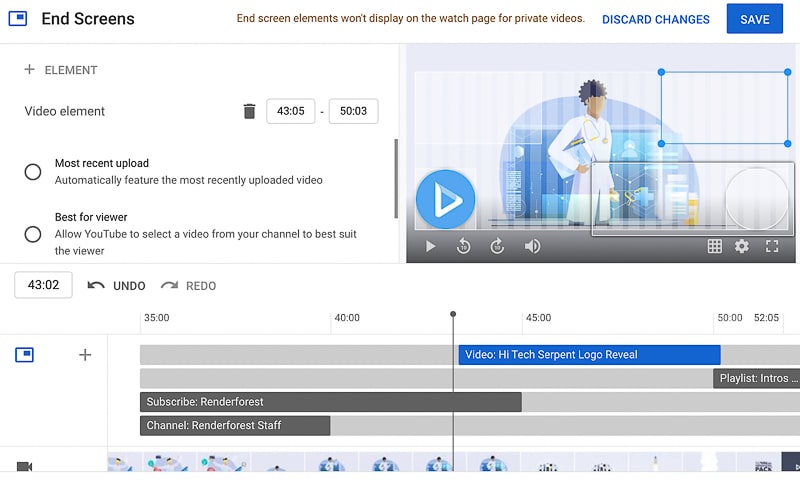The width and height of the screenshot is (800, 483).
Task: Click the UNDO label
Action: click(x=129, y=286)
